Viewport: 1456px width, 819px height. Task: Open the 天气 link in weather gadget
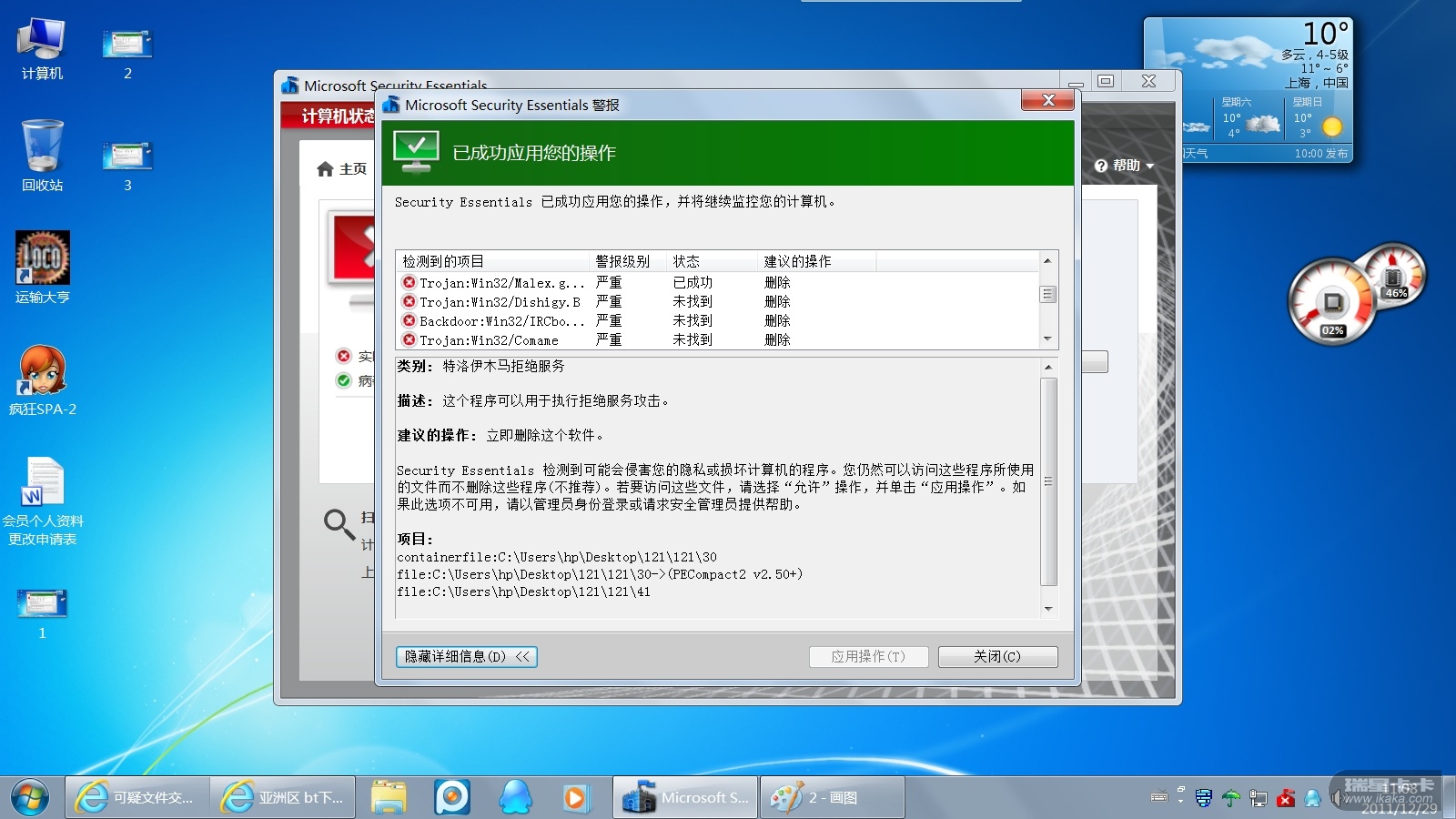tap(1196, 154)
